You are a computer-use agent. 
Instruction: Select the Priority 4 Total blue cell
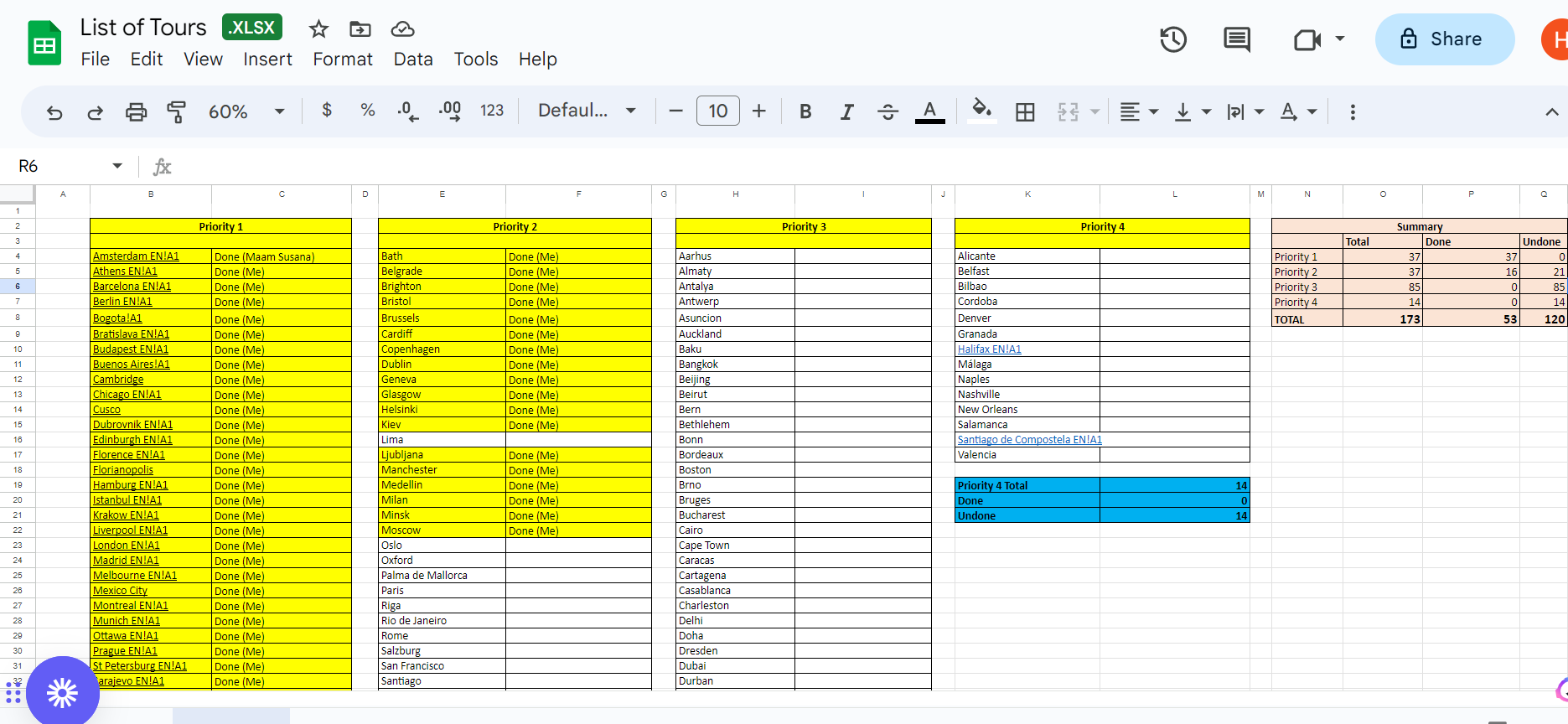[1027, 485]
